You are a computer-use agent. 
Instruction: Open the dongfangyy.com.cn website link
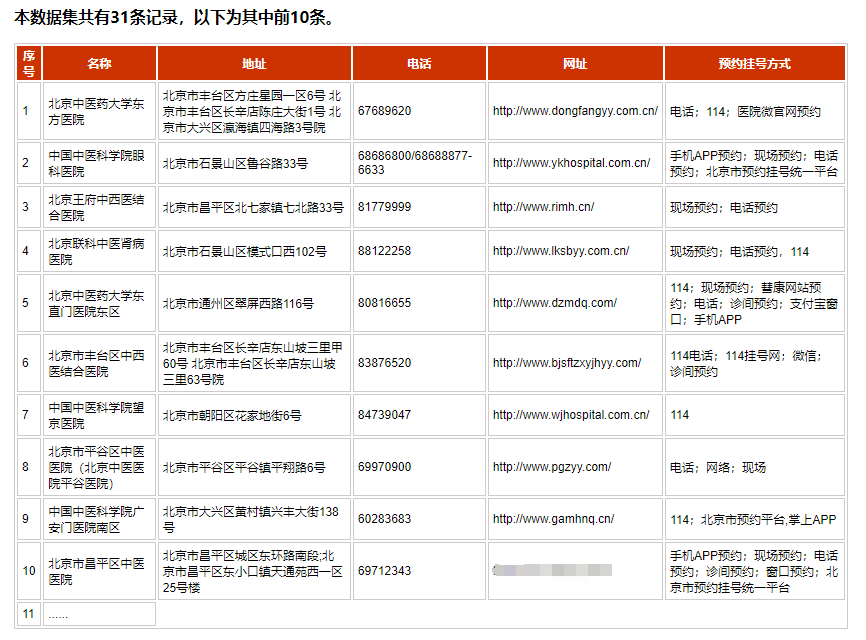(575, 111)
